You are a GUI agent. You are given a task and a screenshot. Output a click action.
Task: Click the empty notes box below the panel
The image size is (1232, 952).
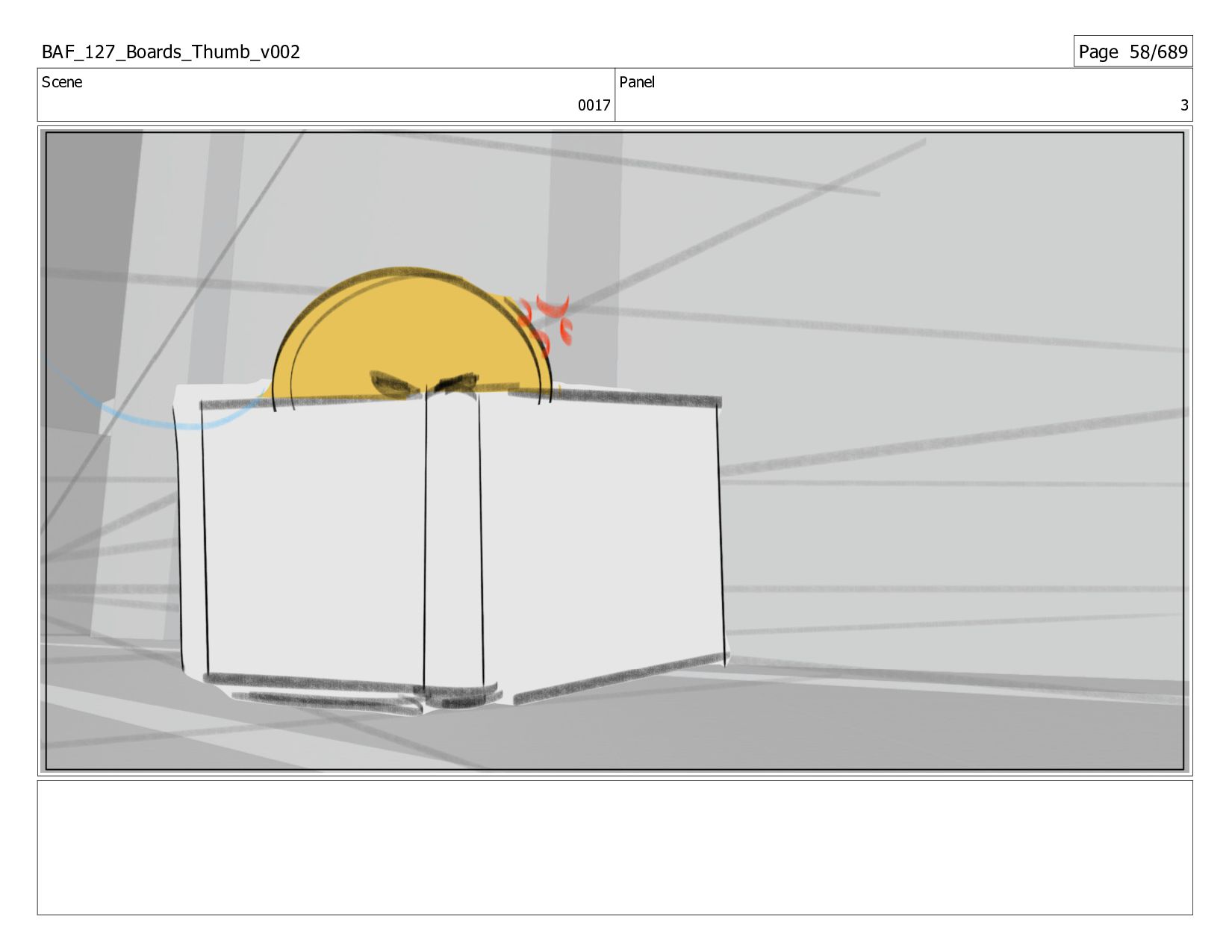615,847
